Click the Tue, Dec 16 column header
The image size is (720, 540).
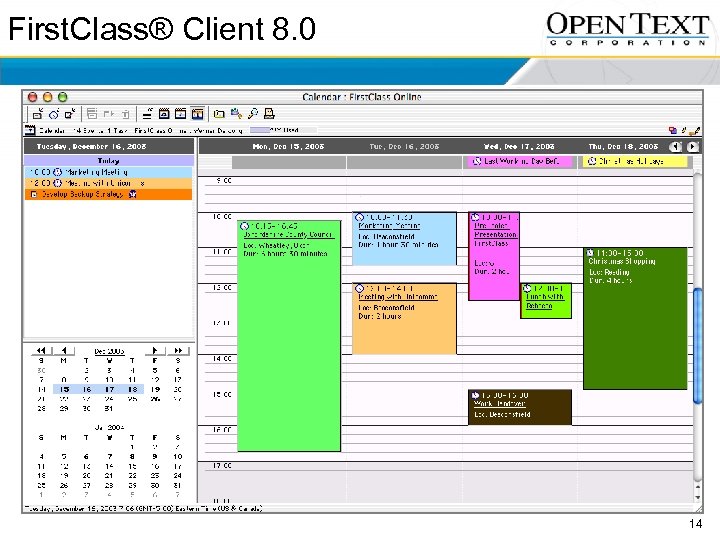pyautogui.click(x=404, y=146)
